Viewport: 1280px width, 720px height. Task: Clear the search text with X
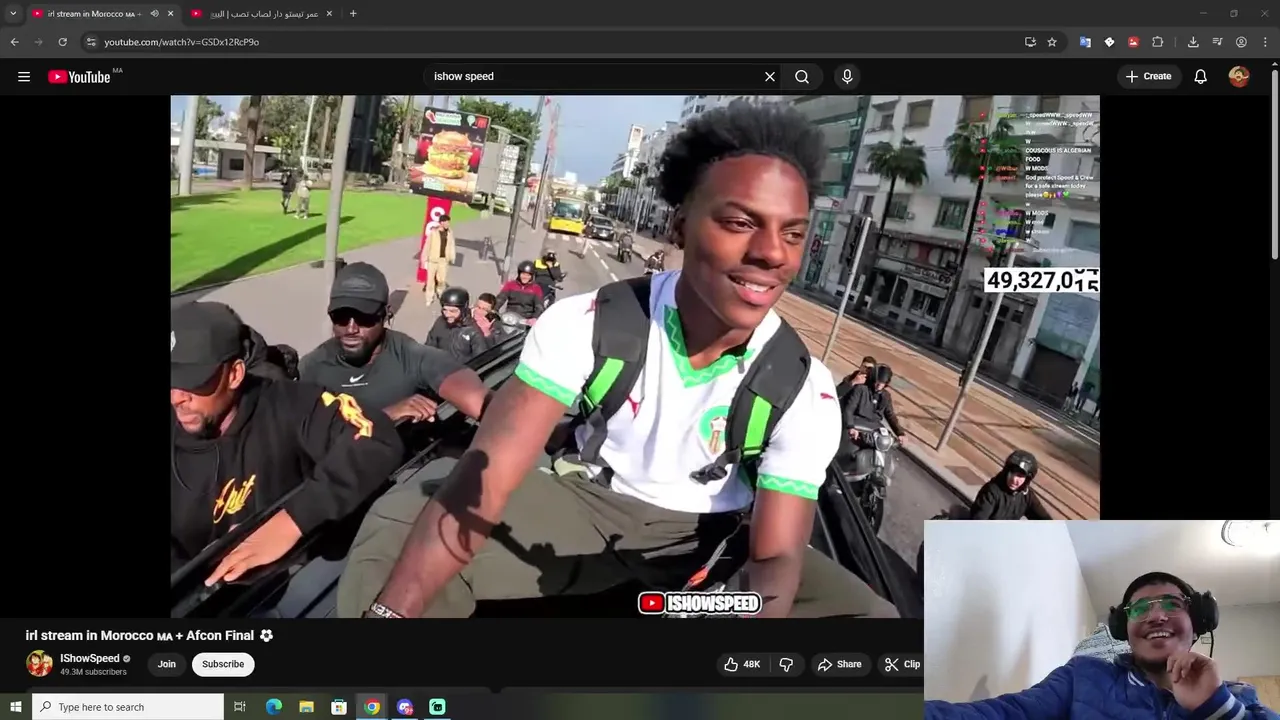(x=770, y=76)
